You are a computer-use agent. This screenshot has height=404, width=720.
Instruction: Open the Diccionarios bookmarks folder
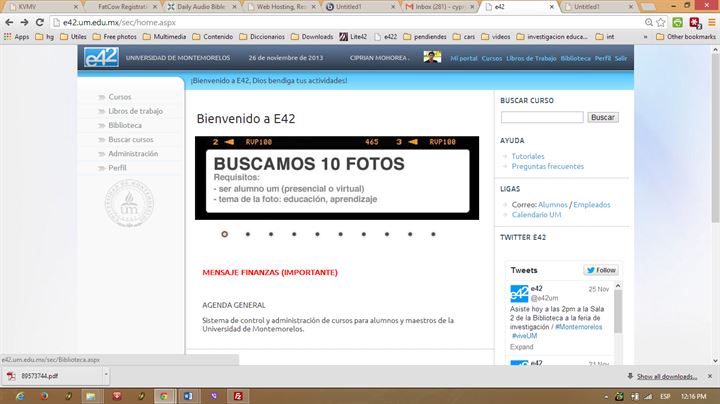[262, 37]
